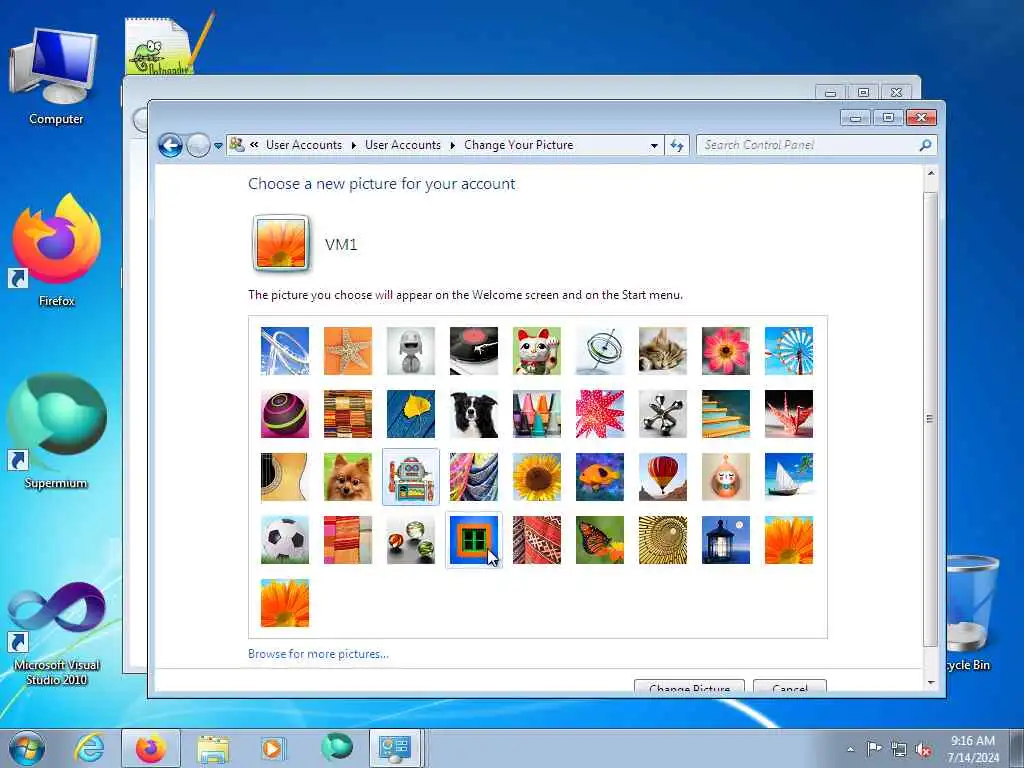The image size is (1024, 768).
Task: Pick the sleeping kitten picture
Action: 663,351
